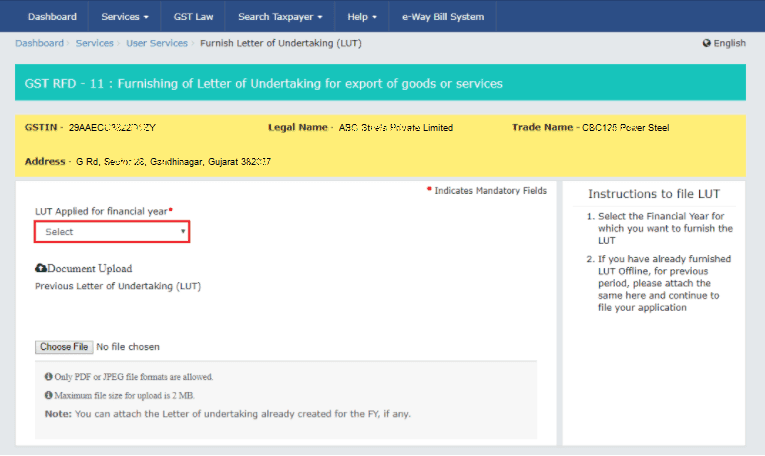Go to e-Way Bill System menu item
765x456 pixels.
(x=443, y=17)
